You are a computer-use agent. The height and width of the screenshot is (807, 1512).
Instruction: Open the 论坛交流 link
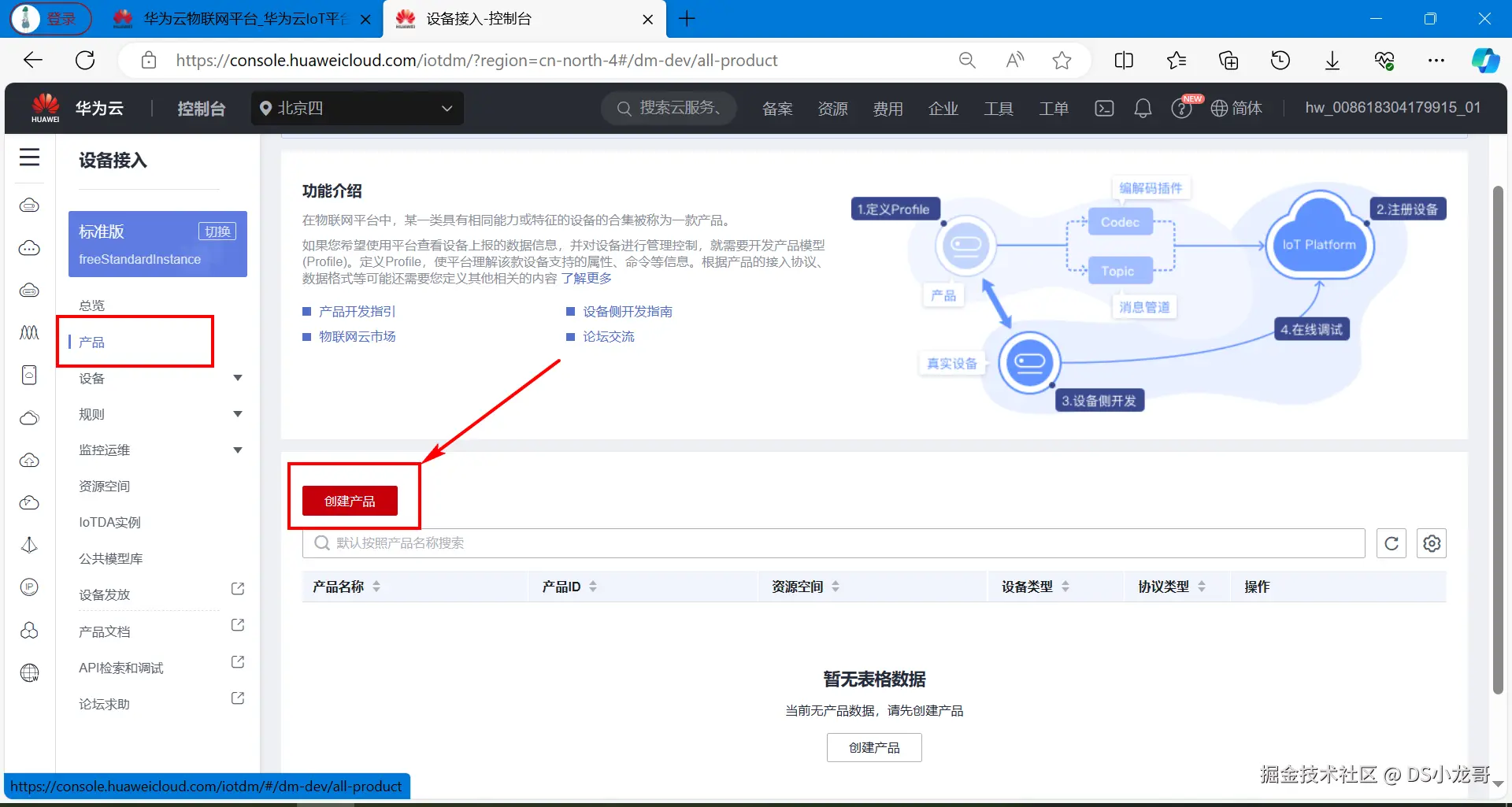coord(609,337)
